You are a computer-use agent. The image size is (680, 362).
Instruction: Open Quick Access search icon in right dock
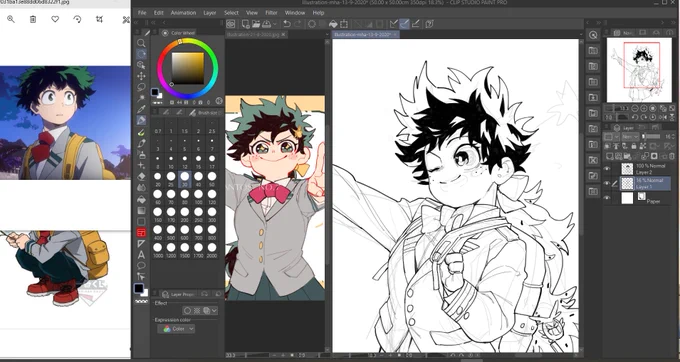coord(593,35)
